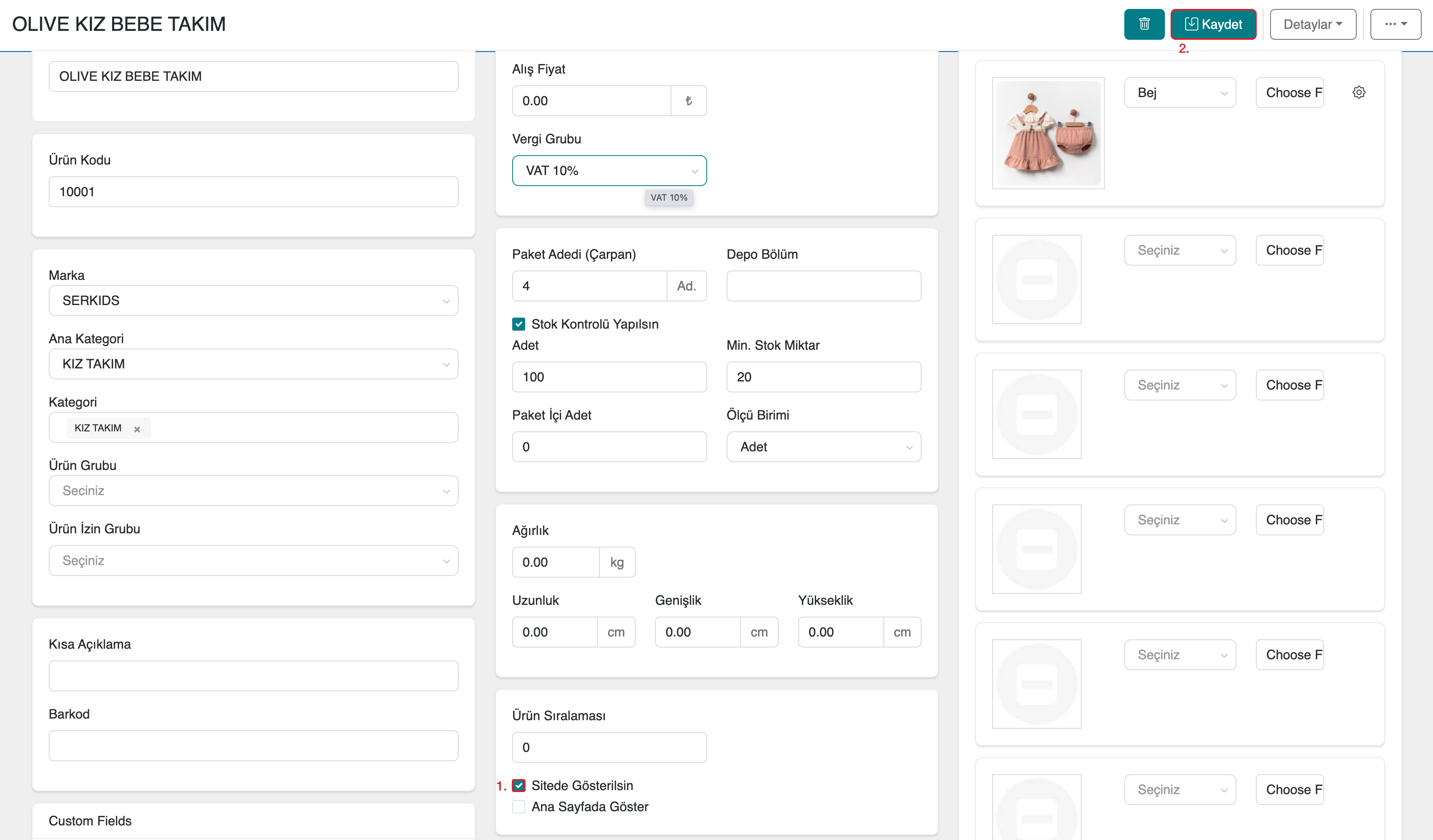Viewport: 1433px width, 840px height.
Task: Click the Turkish lira currency icon
Action: pyautogui.click(x=688, y=101)
